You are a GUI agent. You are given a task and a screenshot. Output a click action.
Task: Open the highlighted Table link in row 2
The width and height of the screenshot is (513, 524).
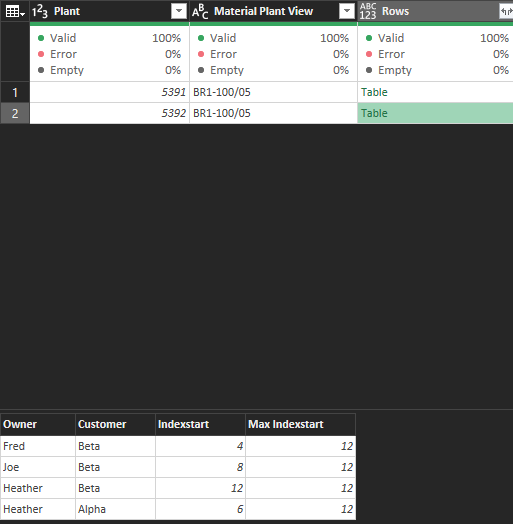click(374, 113)
